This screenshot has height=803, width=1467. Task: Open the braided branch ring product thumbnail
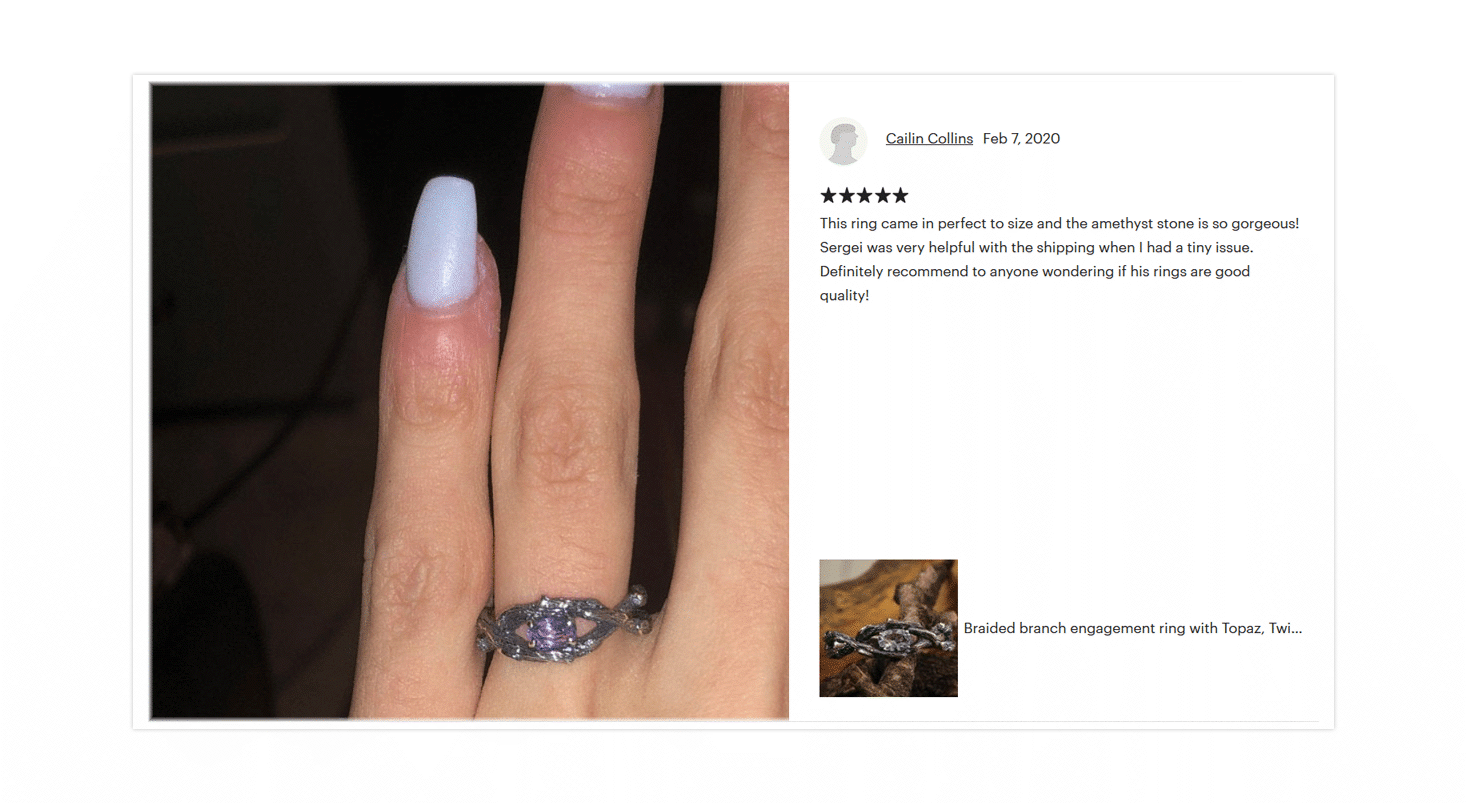click(888, 628)
